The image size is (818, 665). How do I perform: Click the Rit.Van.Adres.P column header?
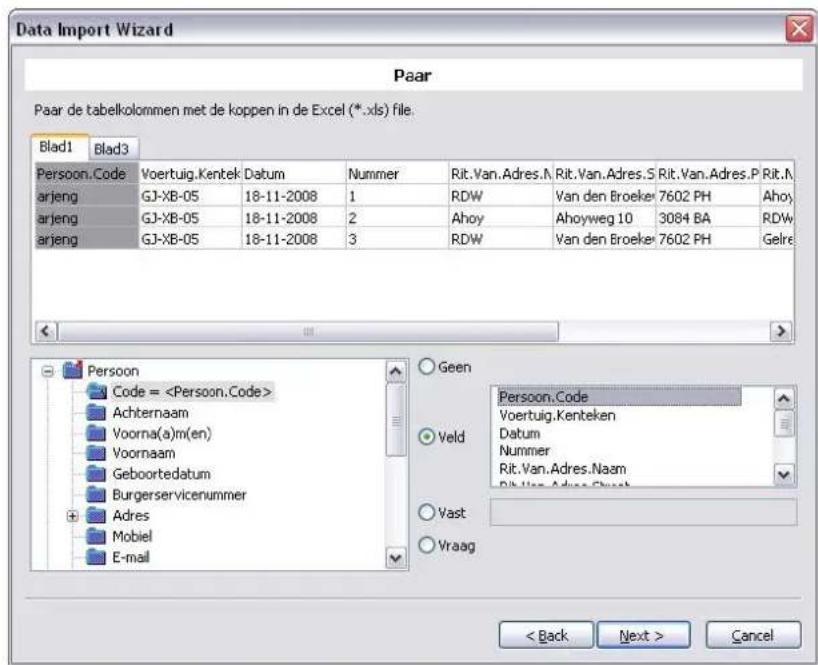pyautogui.click(x=707, y=174)
